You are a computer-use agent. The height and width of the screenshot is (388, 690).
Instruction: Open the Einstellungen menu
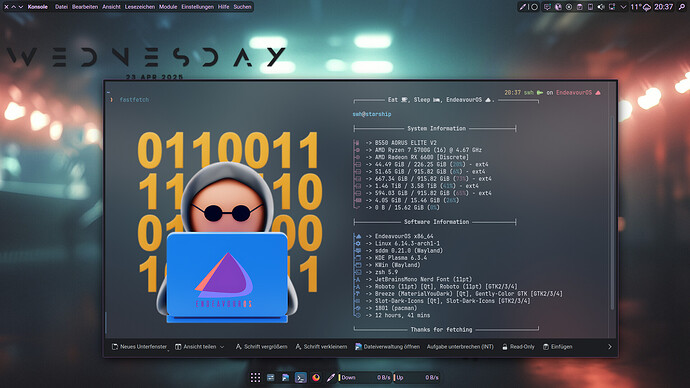point(197,7)
